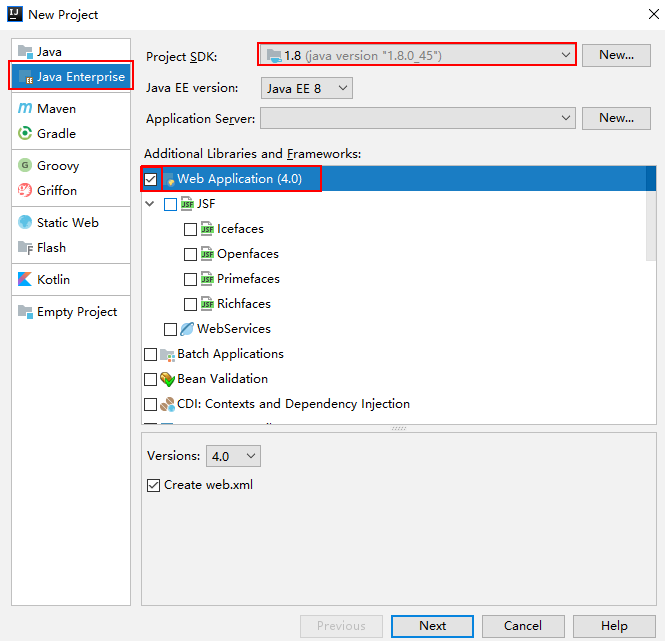Uncheck the Web Application (4.0) checkbox
665x641 pixels.
click(151, 179)
